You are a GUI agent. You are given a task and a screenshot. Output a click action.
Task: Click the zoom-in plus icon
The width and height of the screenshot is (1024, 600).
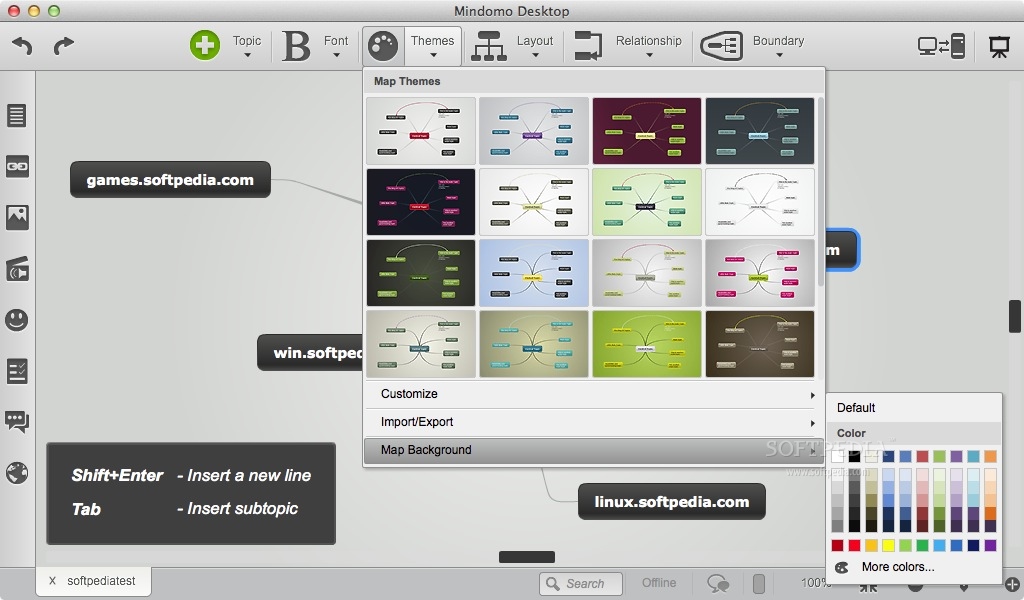1012,585
